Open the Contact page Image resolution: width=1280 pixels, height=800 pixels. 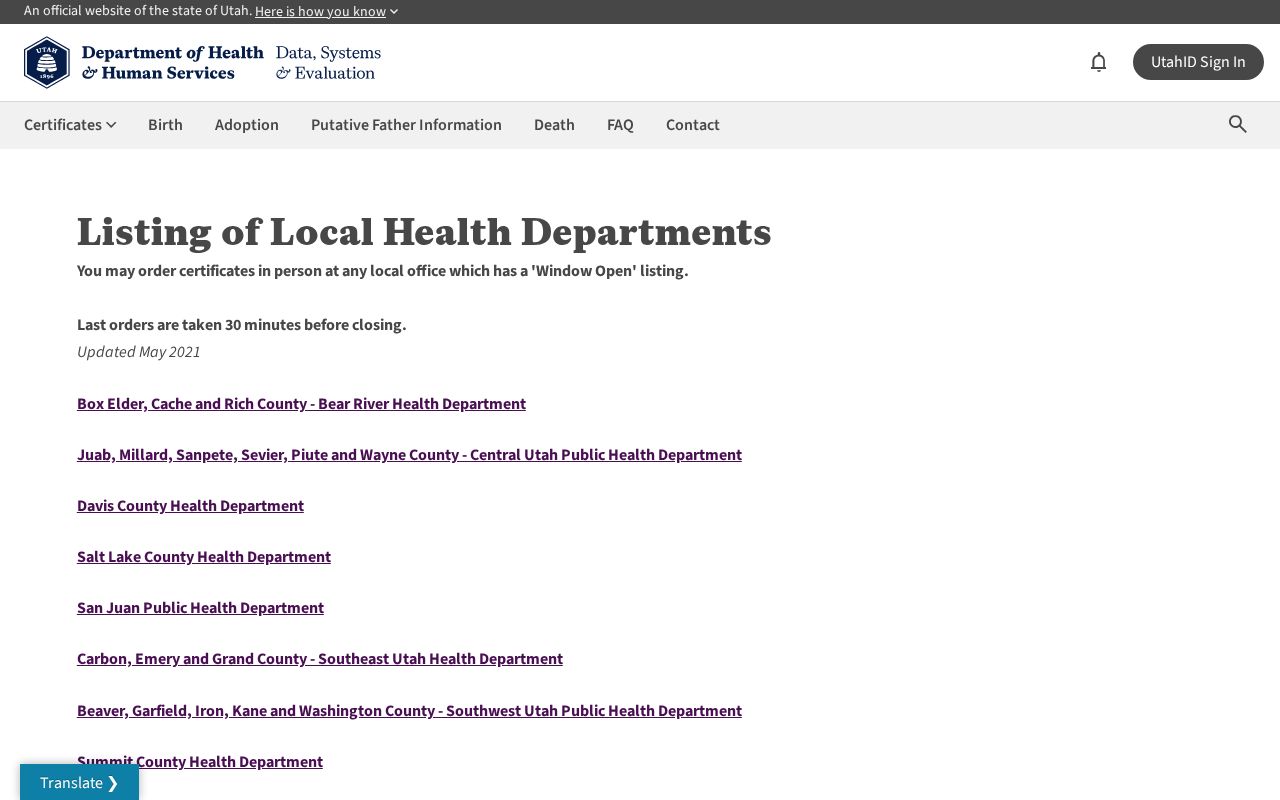click(693, 124)
